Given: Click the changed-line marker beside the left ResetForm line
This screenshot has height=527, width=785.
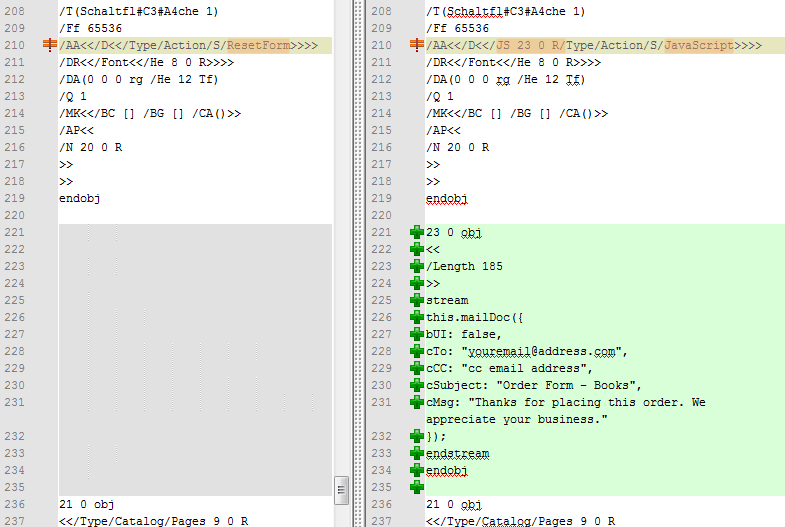Looking at the screenshot, I should click(50, 45).
